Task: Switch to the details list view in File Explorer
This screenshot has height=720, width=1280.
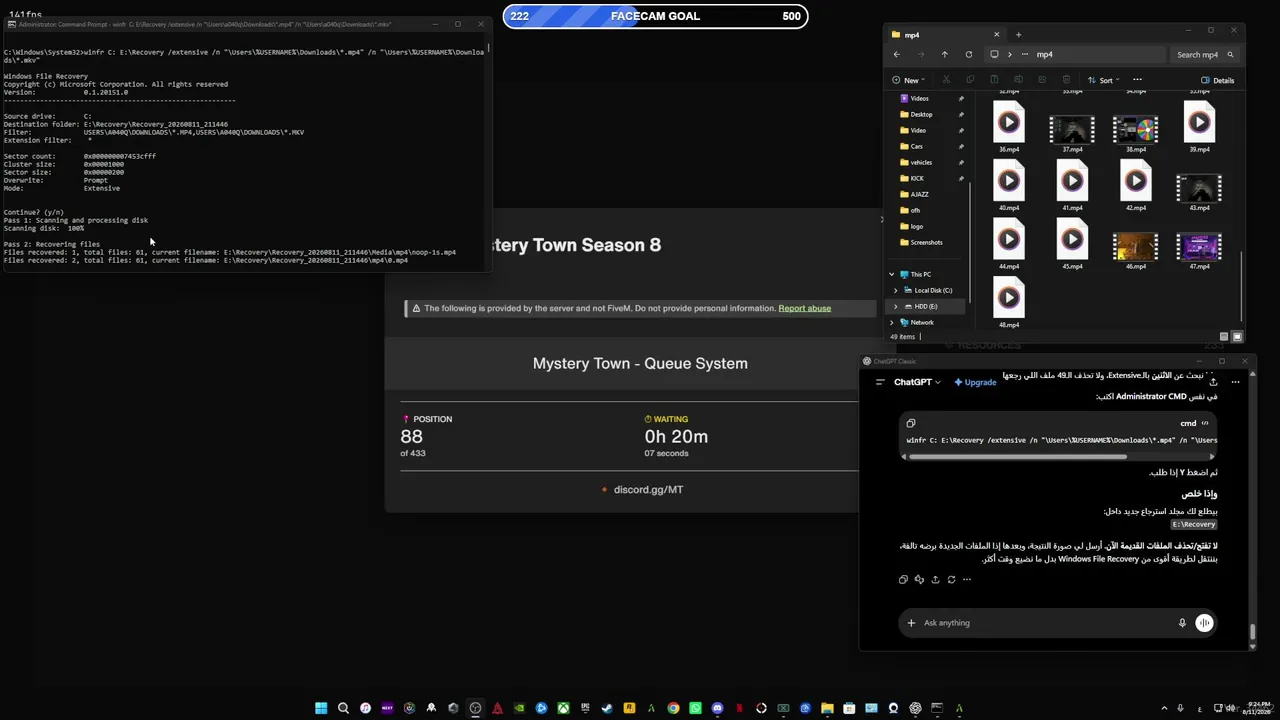Action: [1224, 337]
